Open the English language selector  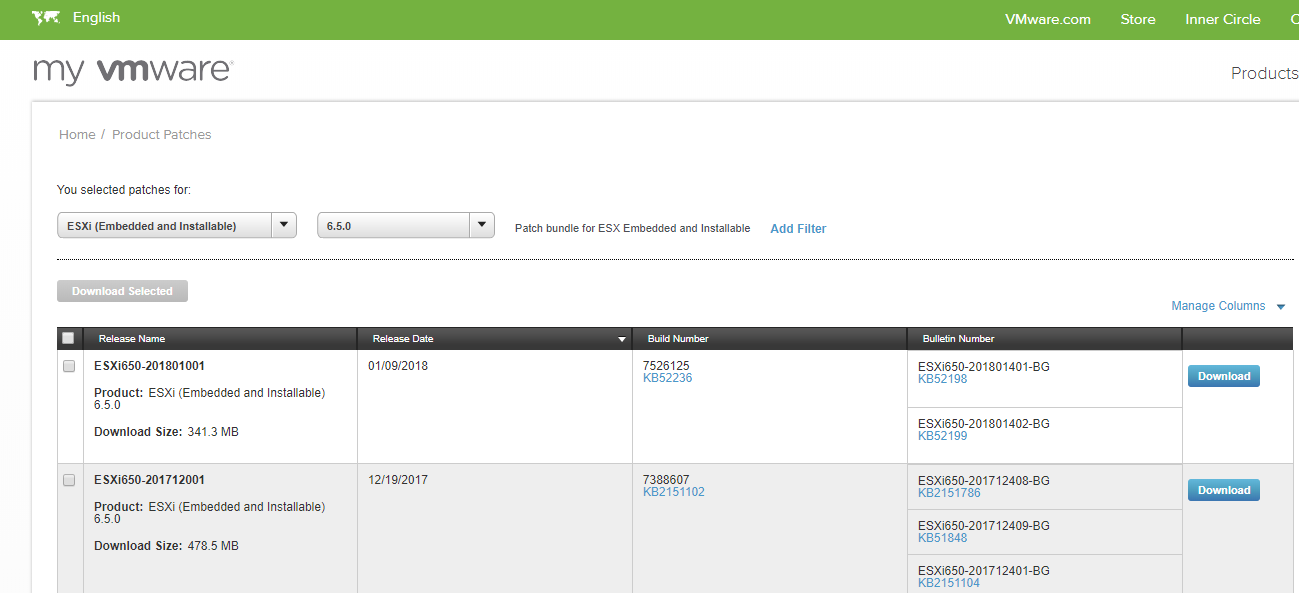(x=96, y=17)
